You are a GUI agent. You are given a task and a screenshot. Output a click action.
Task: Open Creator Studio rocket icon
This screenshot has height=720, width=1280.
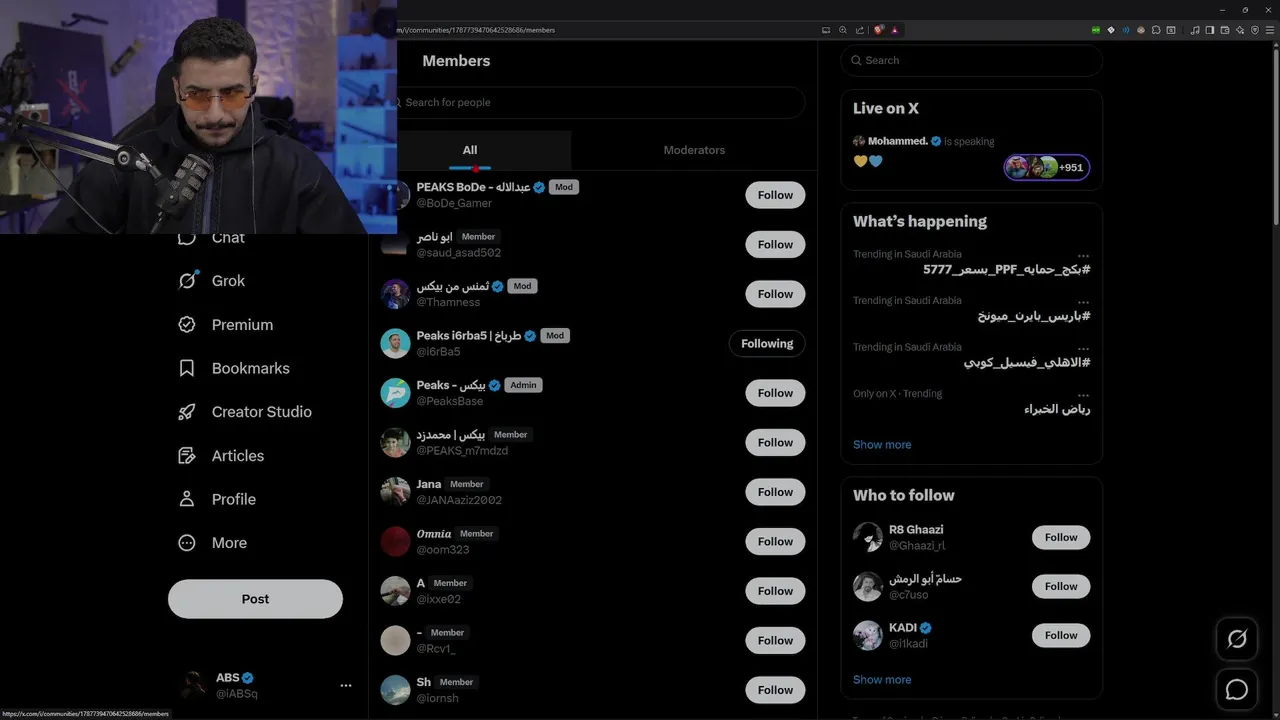pyautogui.click(x=187, y=412)
